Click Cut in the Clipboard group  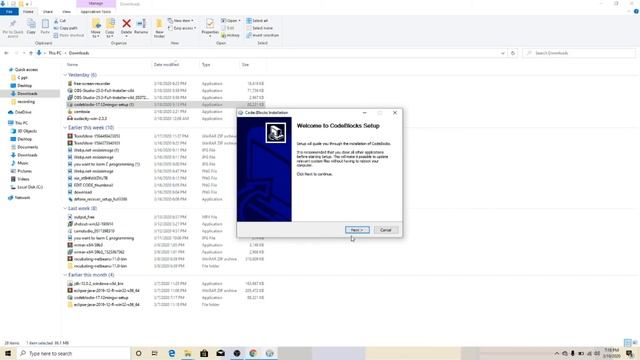(x=60, y=20)
